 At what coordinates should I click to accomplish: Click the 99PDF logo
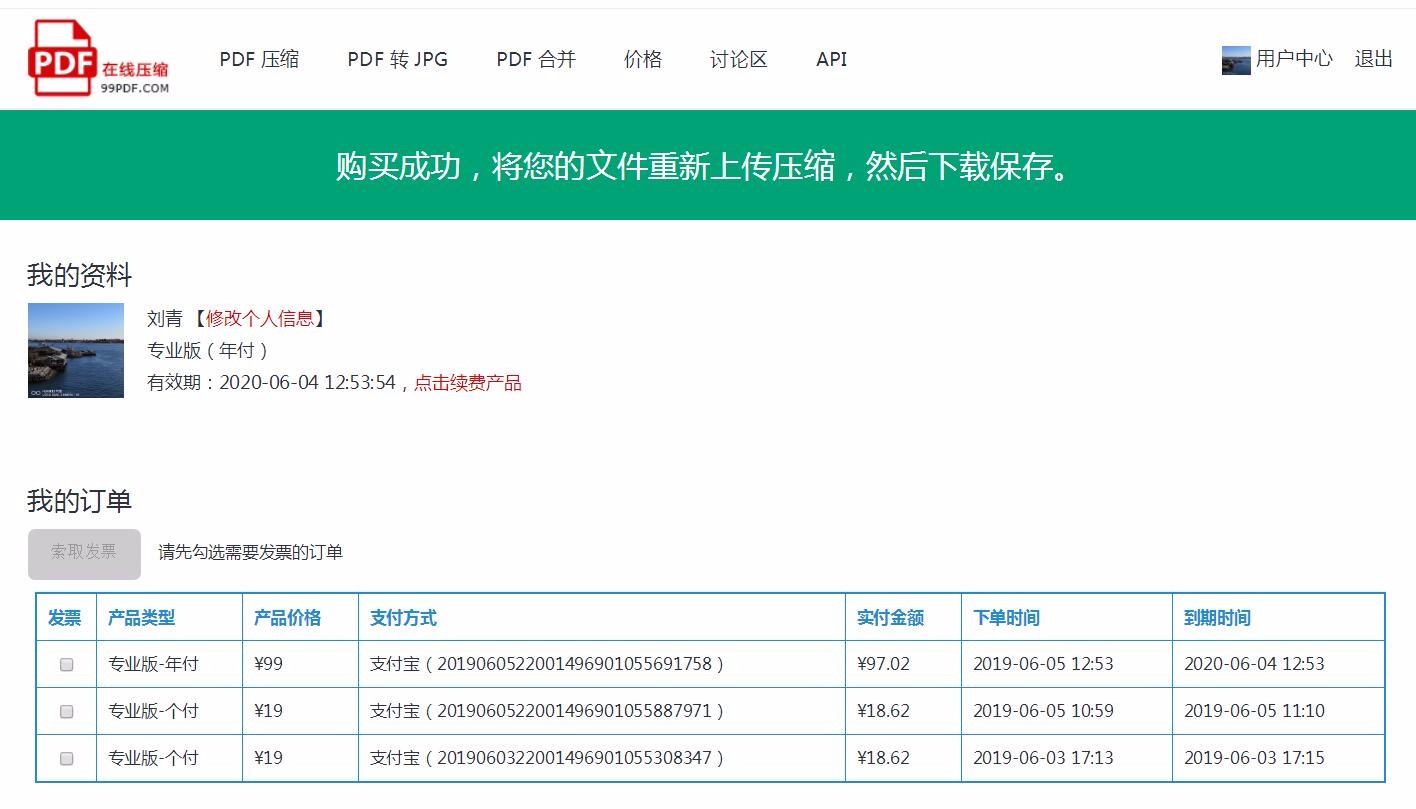point(99,58)
